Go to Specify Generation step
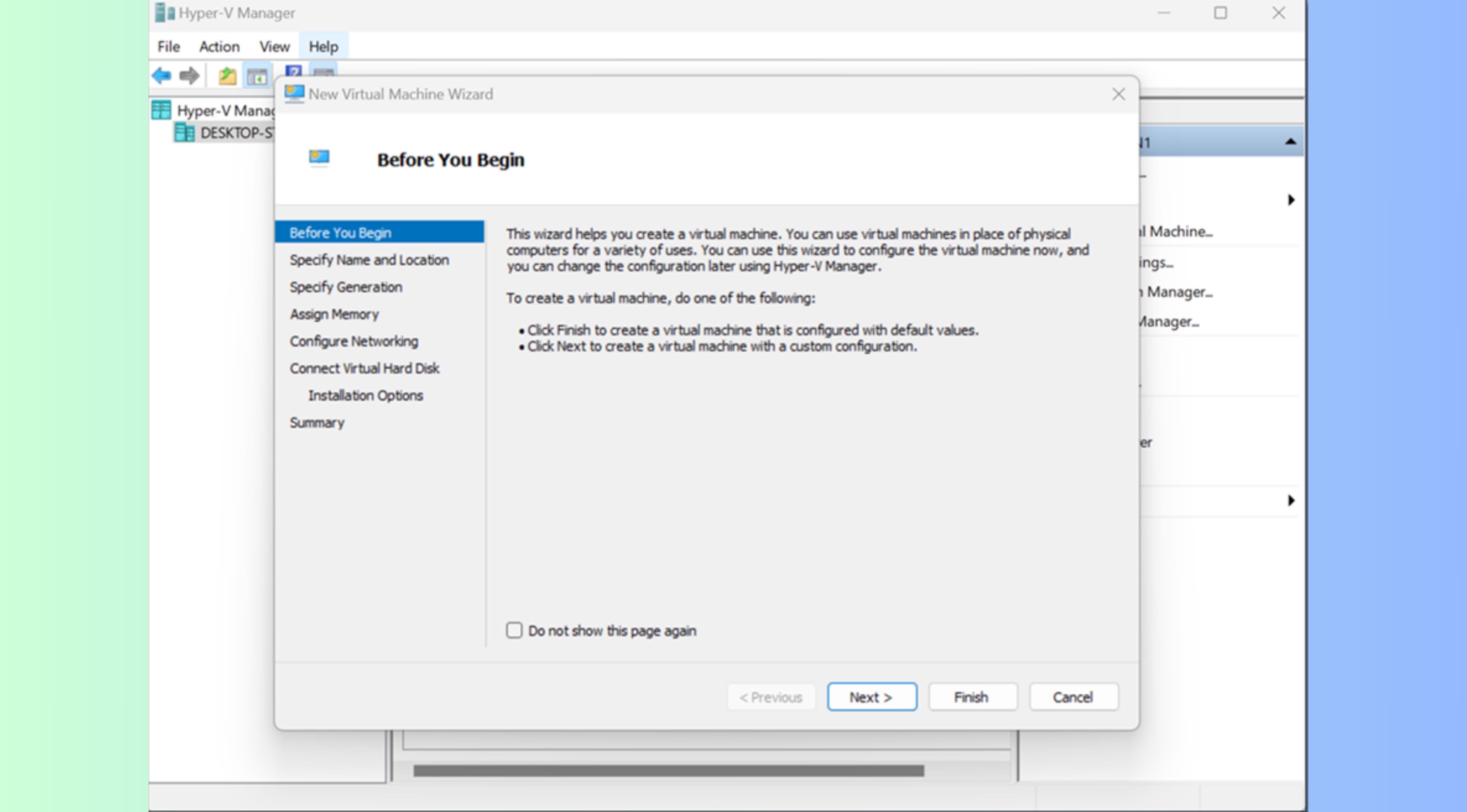The height and width of the screenshot is (812, 1467). tap(346, 288)
